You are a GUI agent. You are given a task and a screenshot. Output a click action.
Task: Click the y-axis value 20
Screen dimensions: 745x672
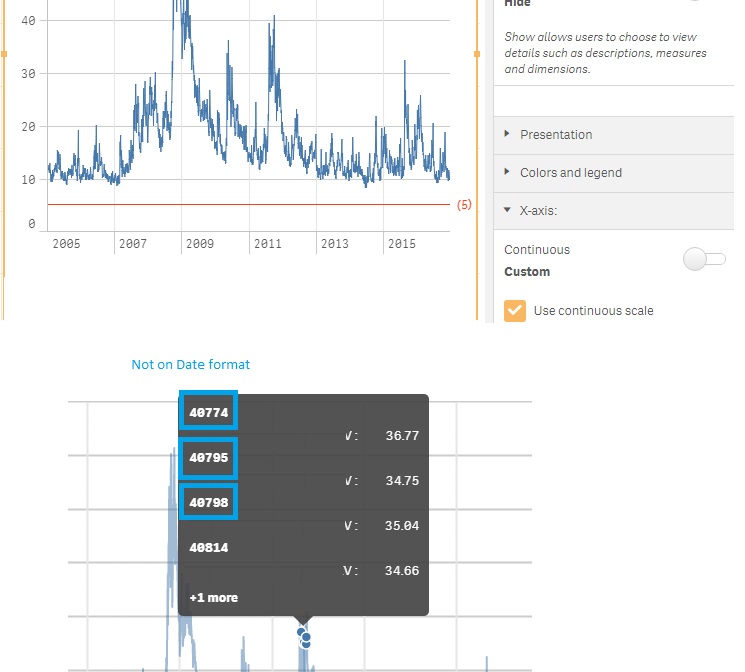click(x=28, y=127)
